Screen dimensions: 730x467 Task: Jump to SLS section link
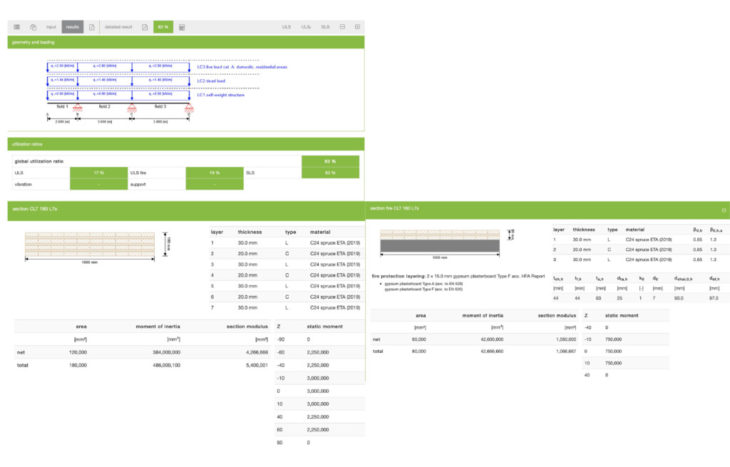(325, 26)
